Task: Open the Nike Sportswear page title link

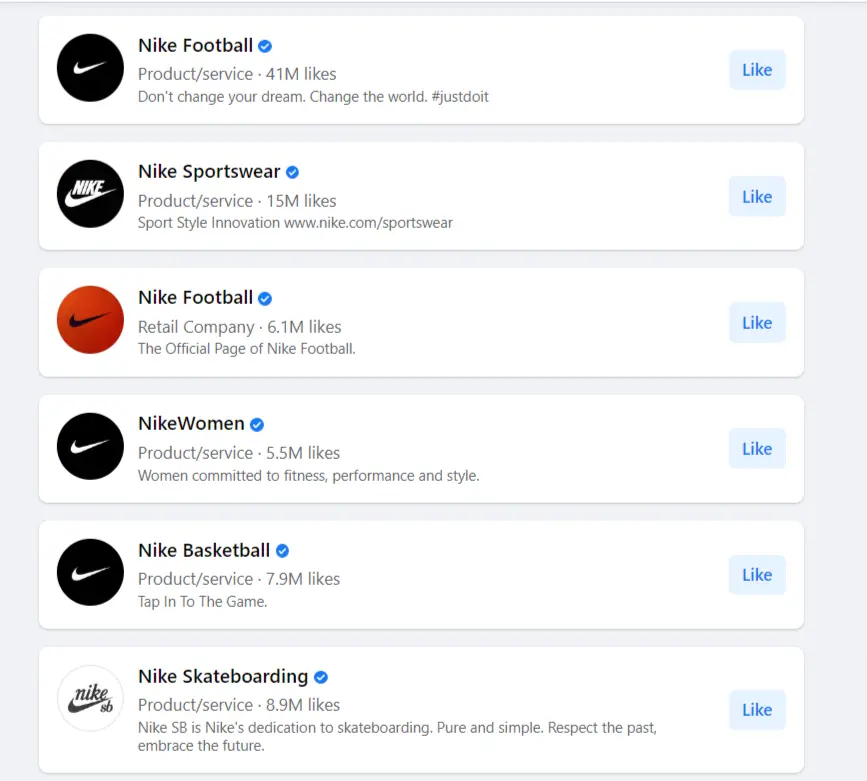Action: point(210,171)
